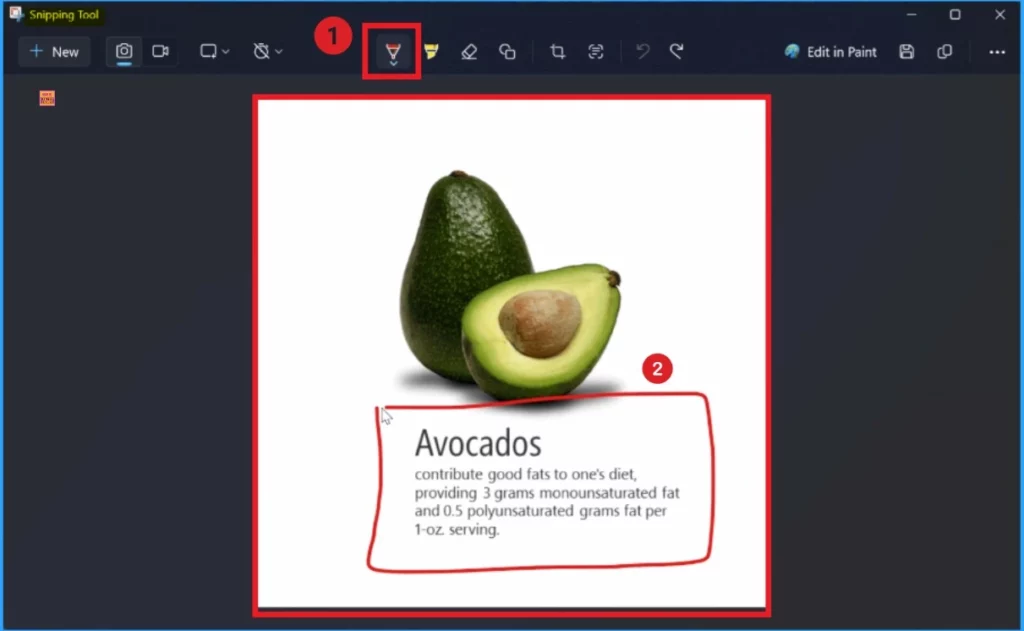Activate the Image crop tool

(557, 52)
